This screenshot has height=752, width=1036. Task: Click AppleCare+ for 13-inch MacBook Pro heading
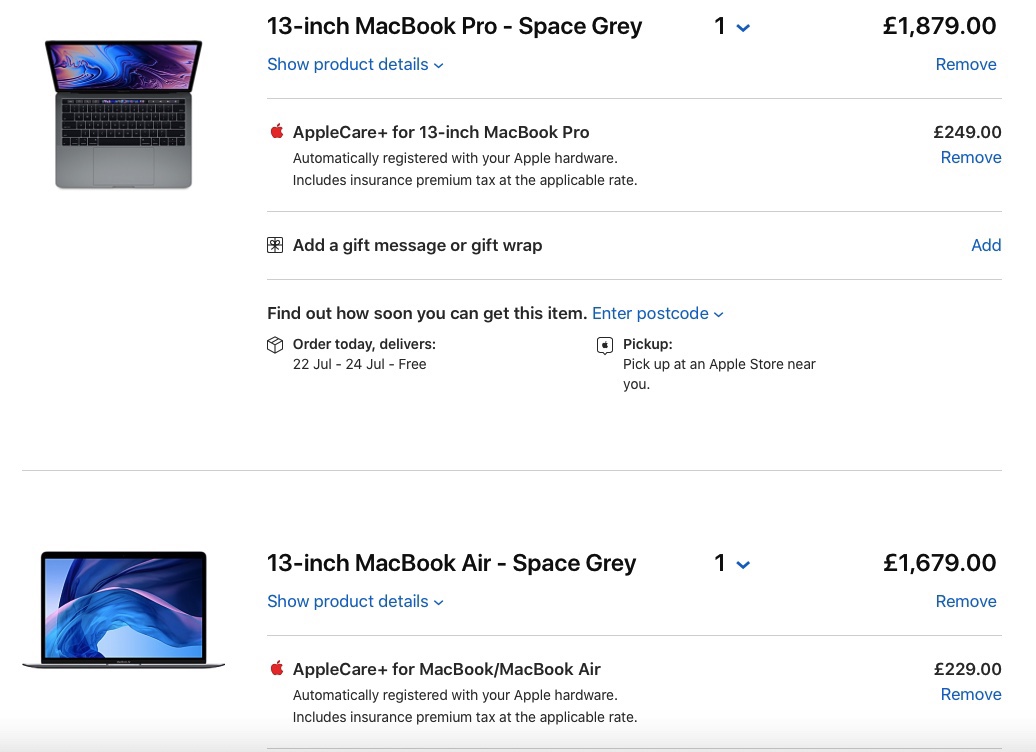(x=441, y=132)
